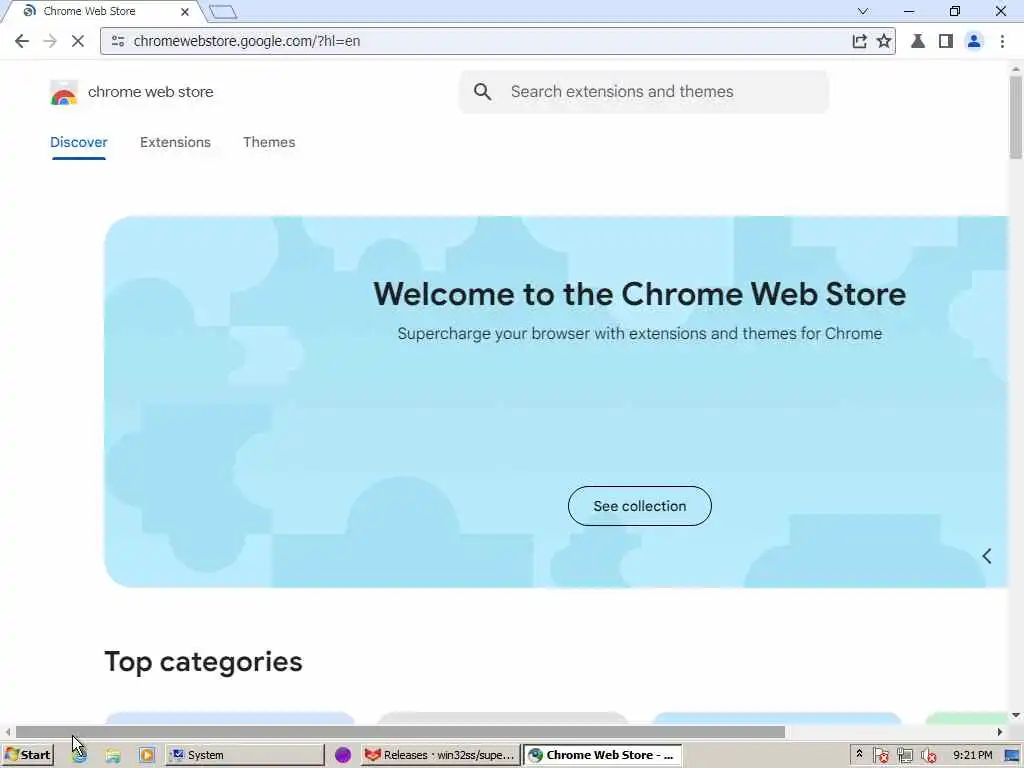This screenshot has width=1024, height=768.
Task: Click previous banner slide chevron
Action: tap(987, 556)
